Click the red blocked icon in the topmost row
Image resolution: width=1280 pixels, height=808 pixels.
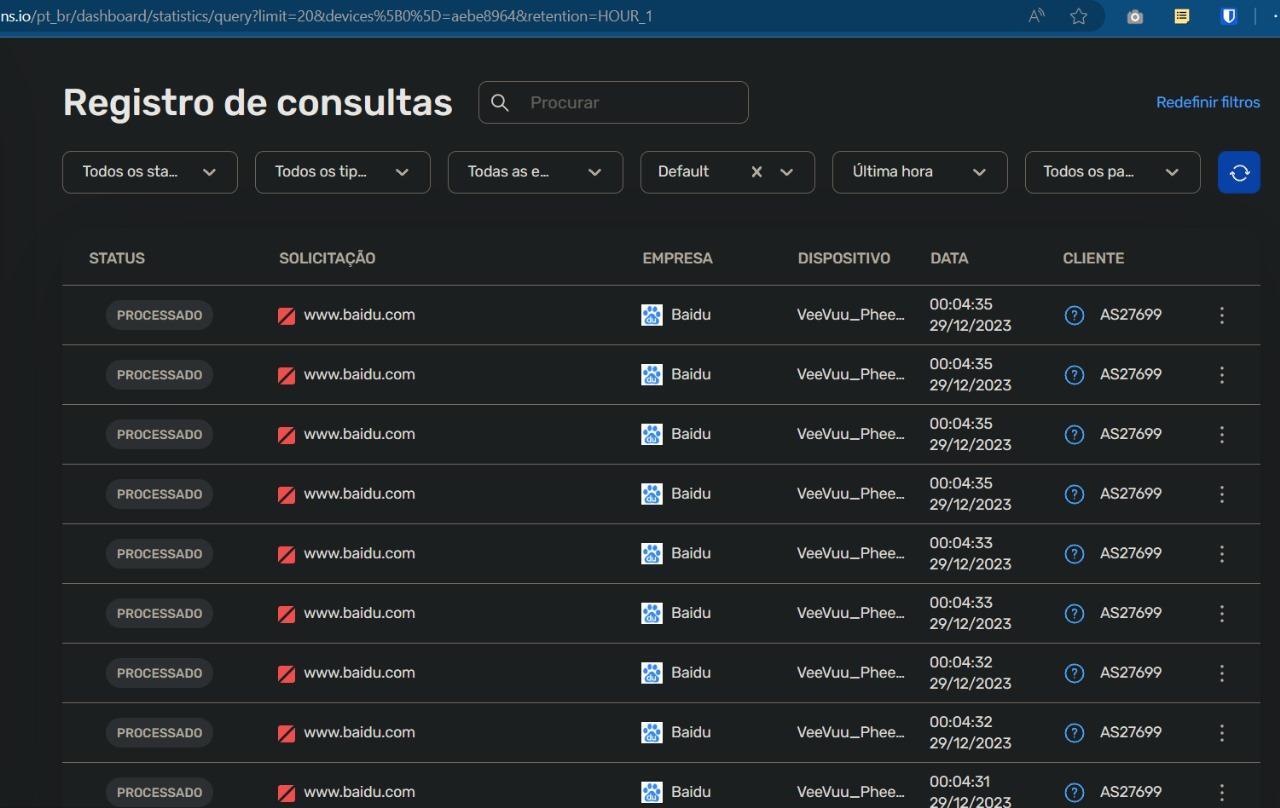pyautogui.click(x=286, y=316)
